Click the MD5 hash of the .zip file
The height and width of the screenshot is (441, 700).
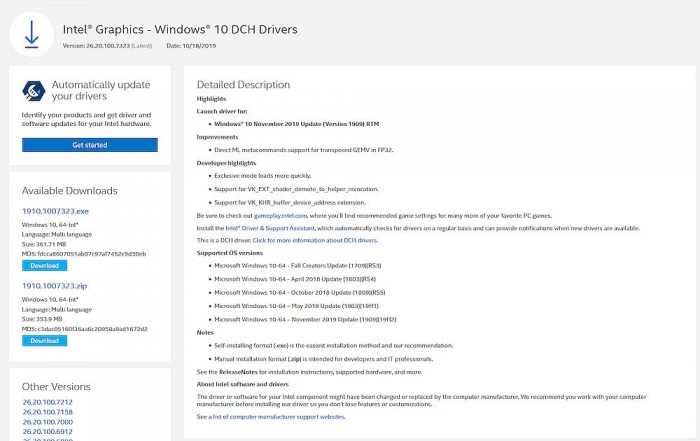point(84,329)
